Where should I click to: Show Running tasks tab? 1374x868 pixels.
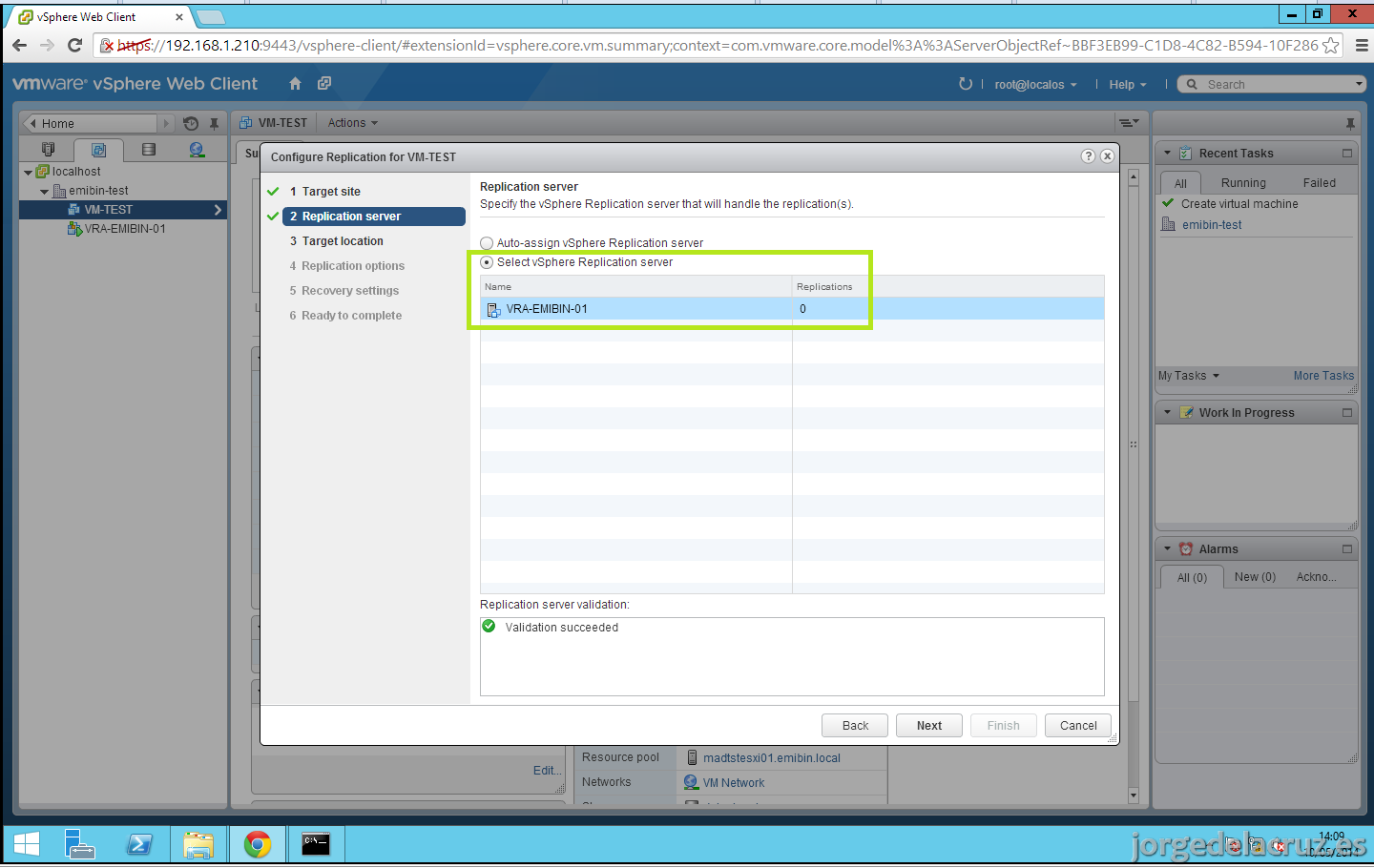pyautogui.click(x=1243, y=183)
